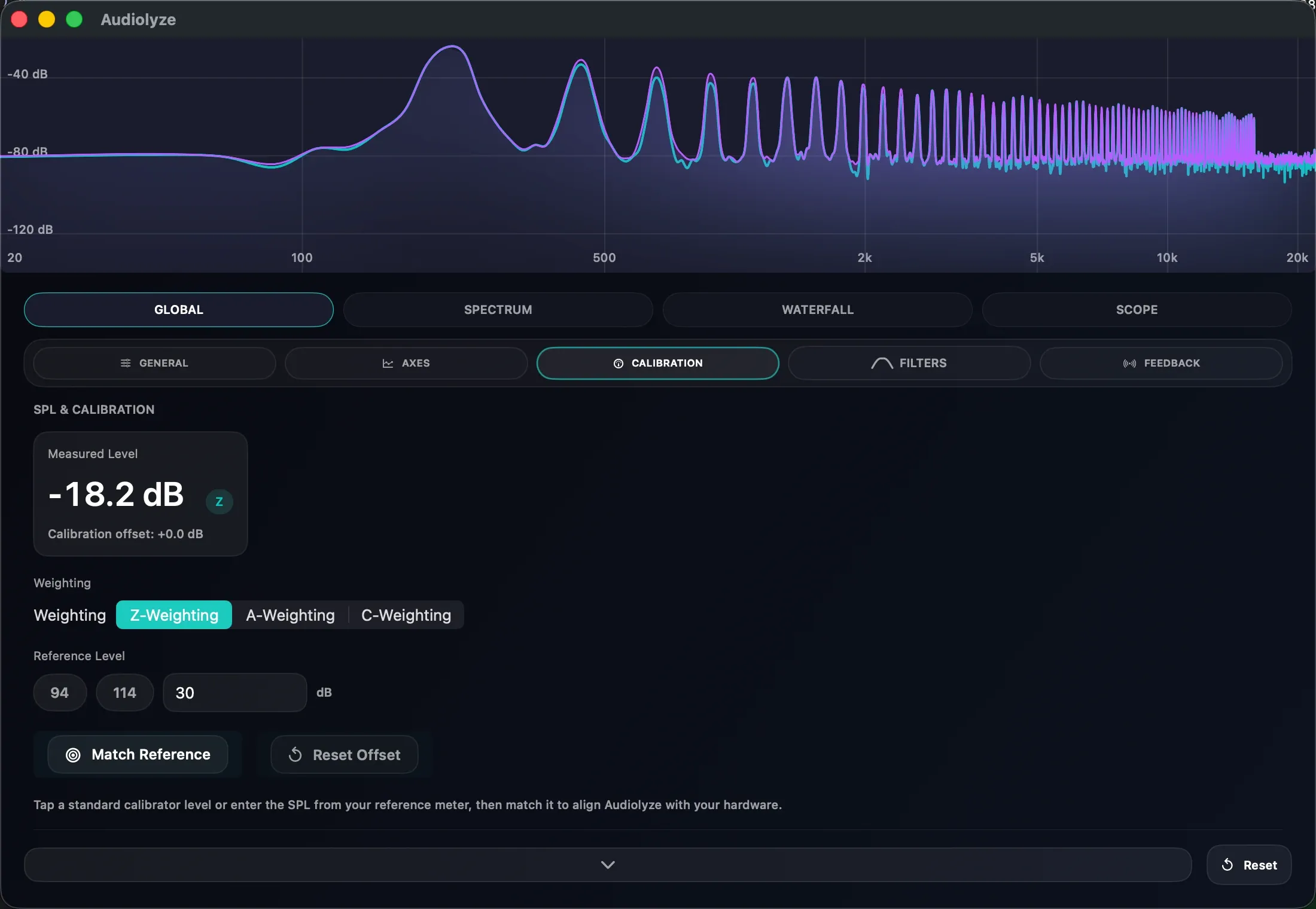1316x909 pixels.
Task: Select the FEEDBACK sub-tab
Action: point(1161,363)
